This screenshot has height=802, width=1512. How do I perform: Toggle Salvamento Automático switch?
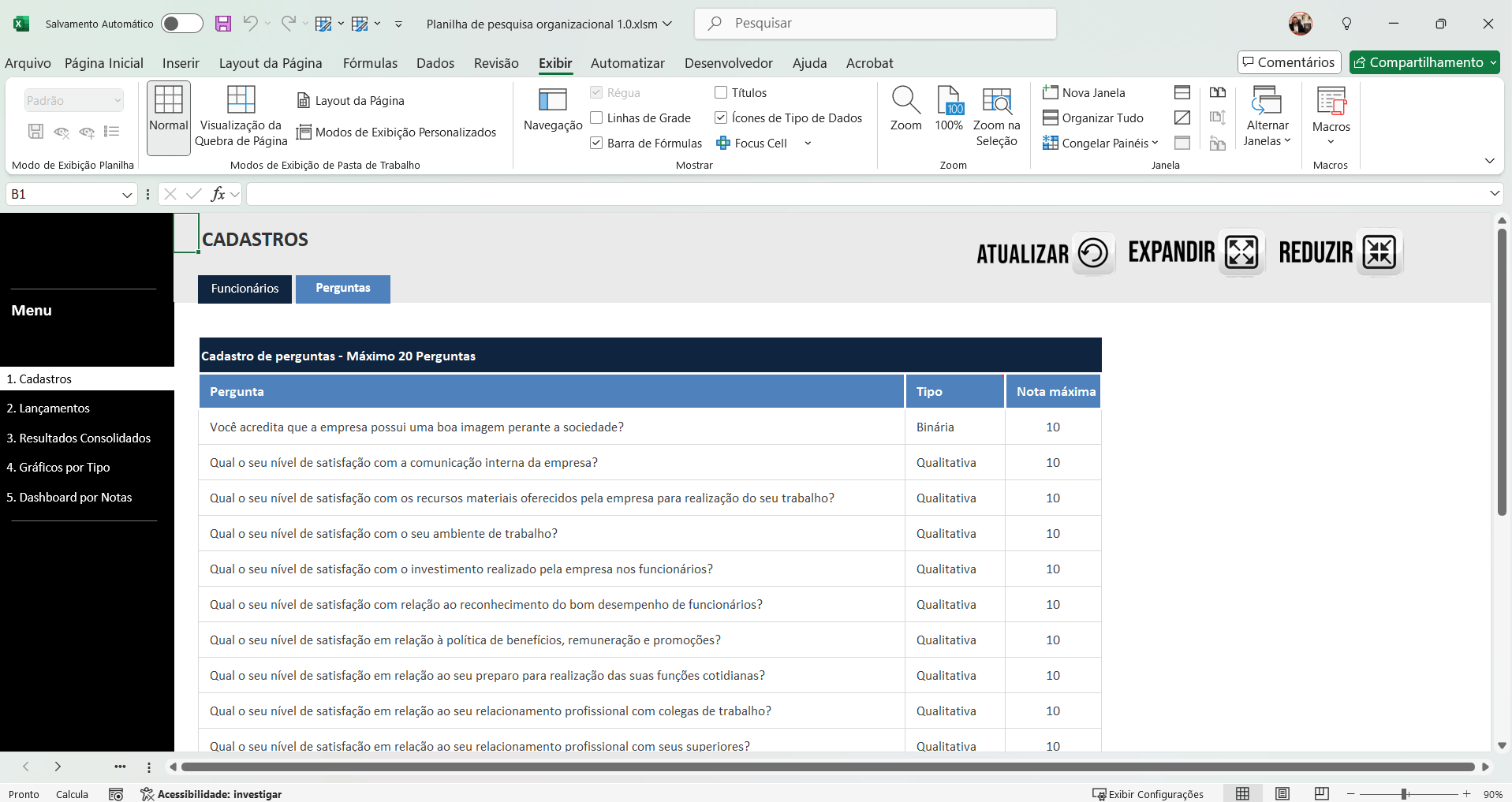181,24
